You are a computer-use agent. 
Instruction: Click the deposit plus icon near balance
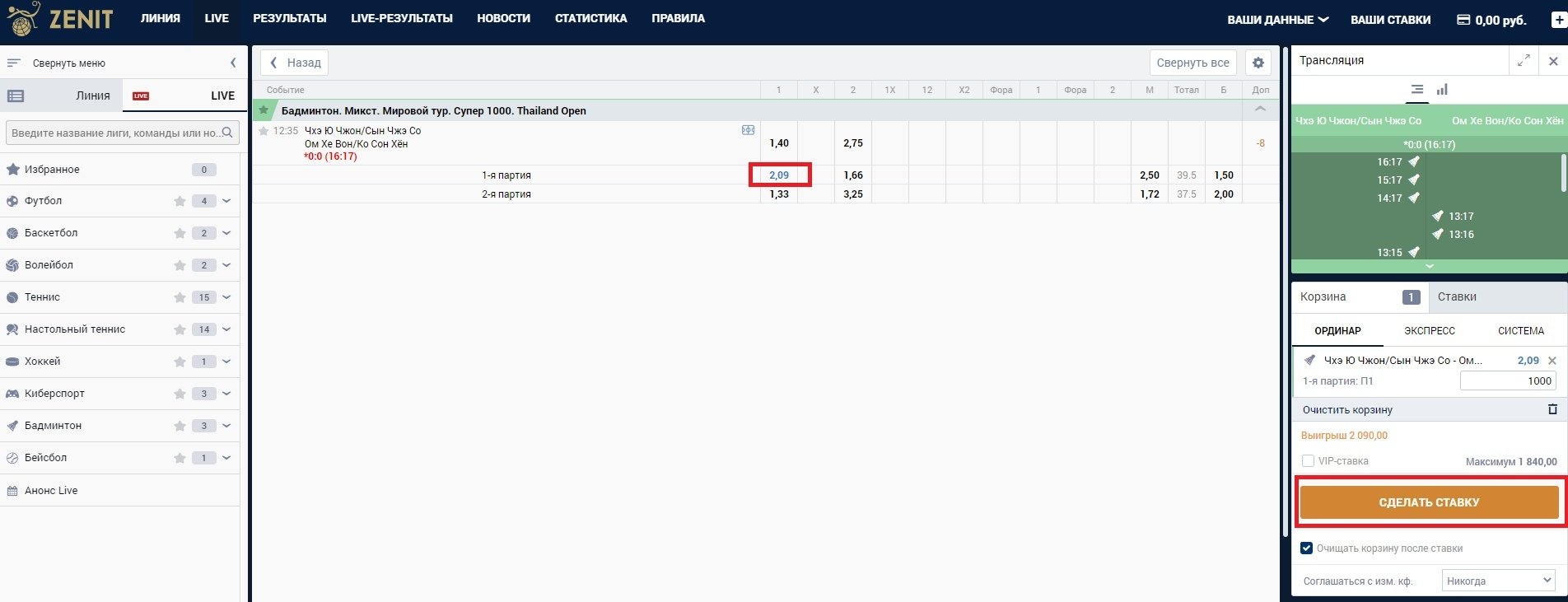click(x=1558, y=20)
